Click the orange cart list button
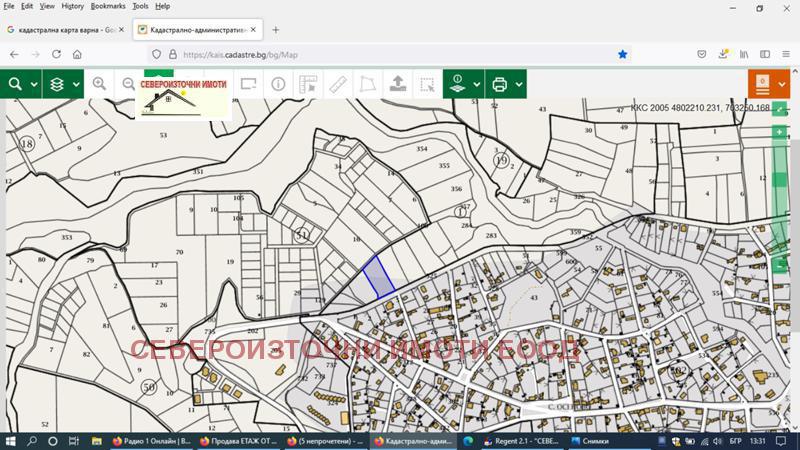This screenshot has width=800, height=450. 768,84
